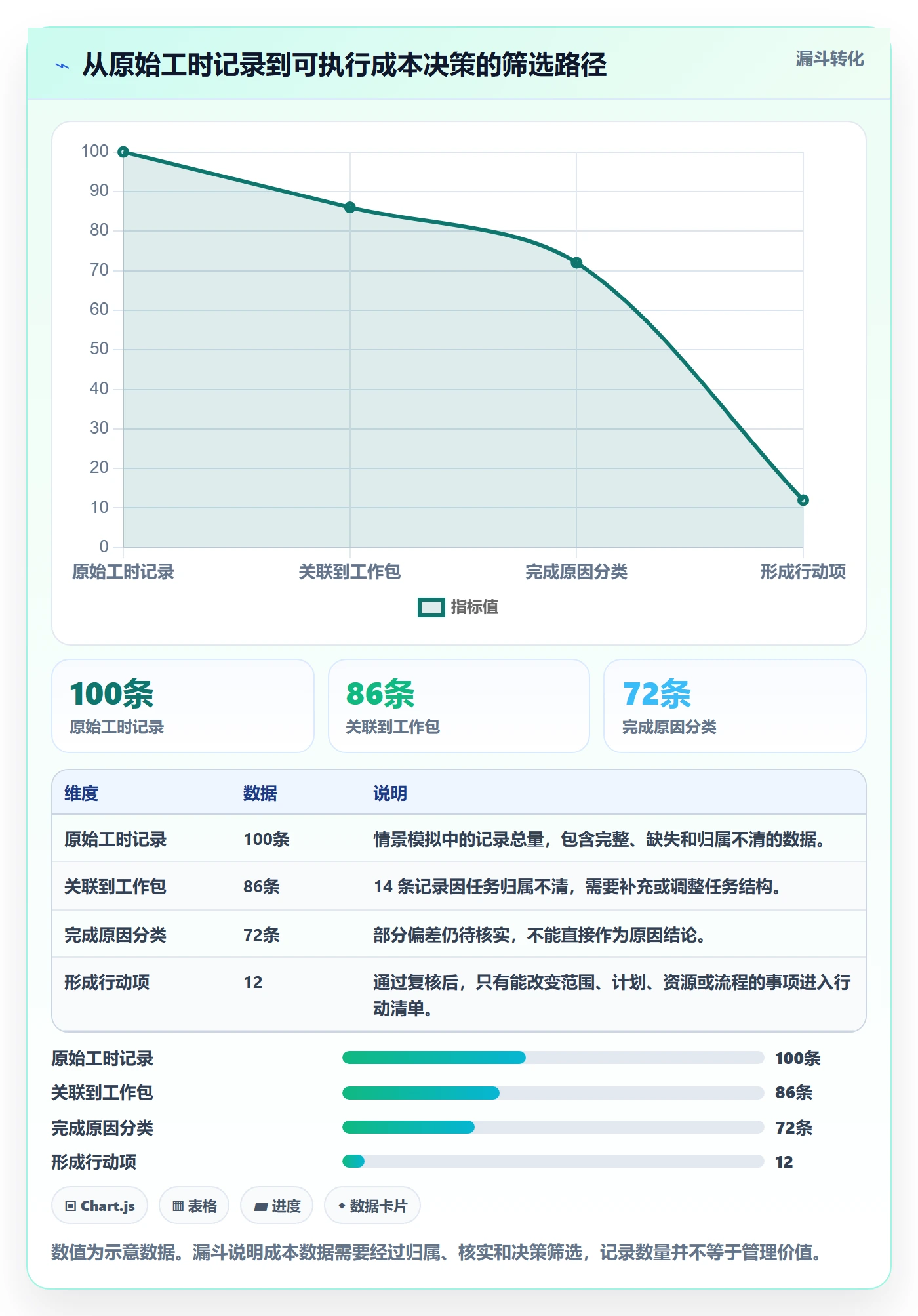Click the 形成行动项 cell in the table
918x1316 pixels.
(x=107, y=982)
